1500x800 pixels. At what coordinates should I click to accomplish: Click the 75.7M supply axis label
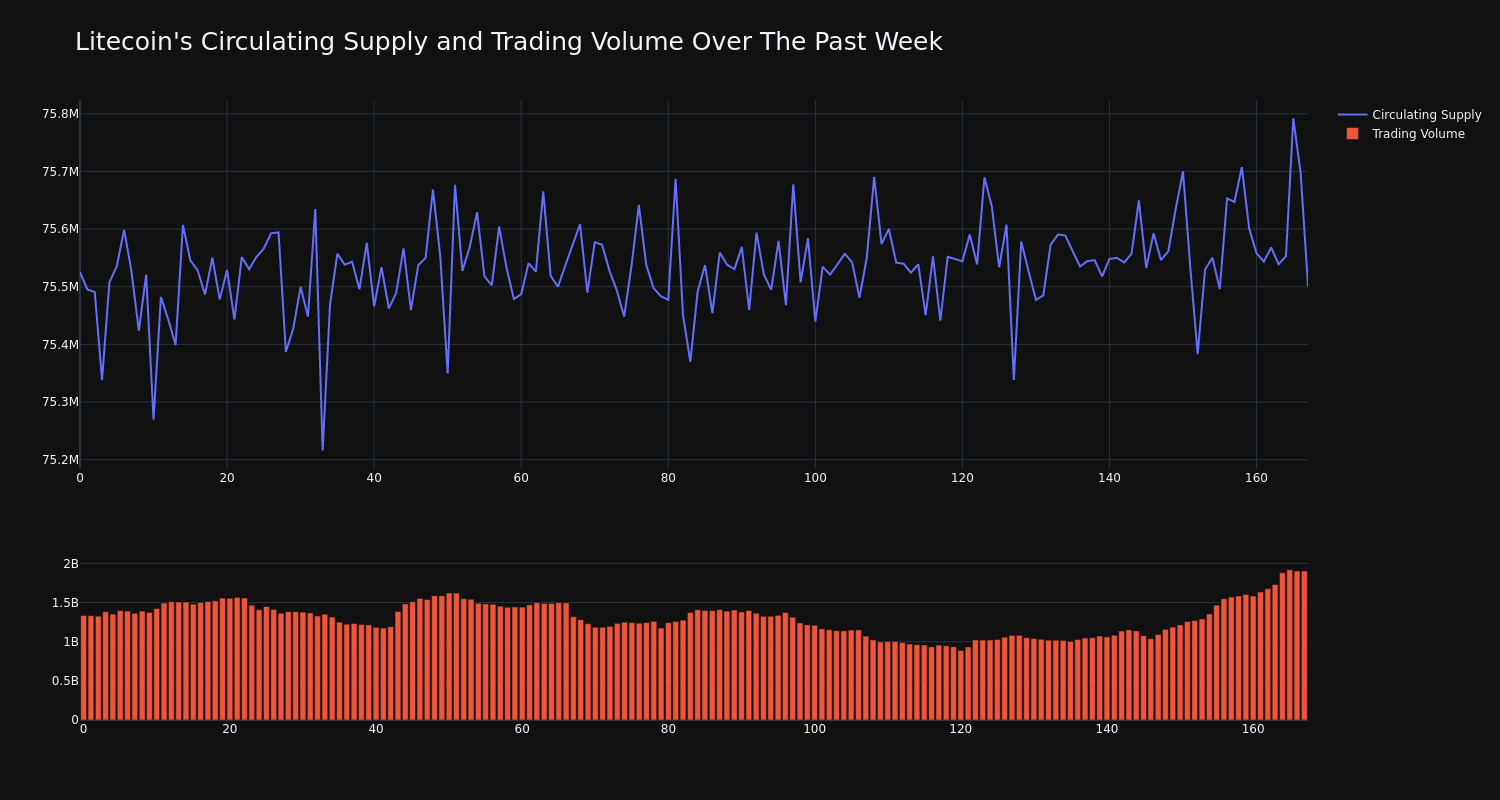click(x=60, y=172)
